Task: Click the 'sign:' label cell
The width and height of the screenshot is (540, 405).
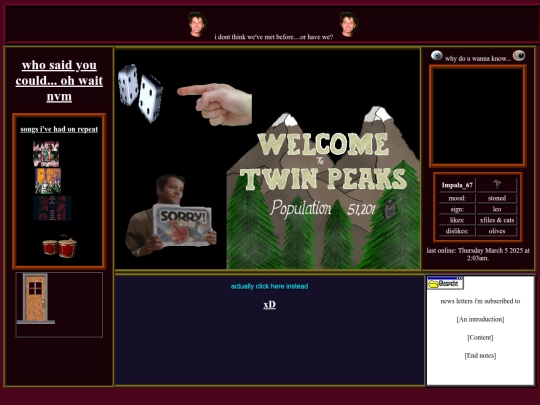Action: 457,209
